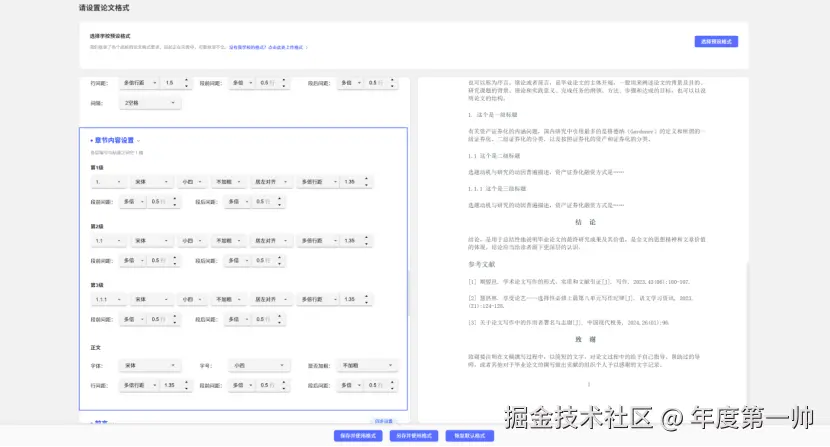Open 第2级 段后间距 多倍 dropdown
Image resolution: width=830 pixels, height=447 pixels.
(238, 261)
